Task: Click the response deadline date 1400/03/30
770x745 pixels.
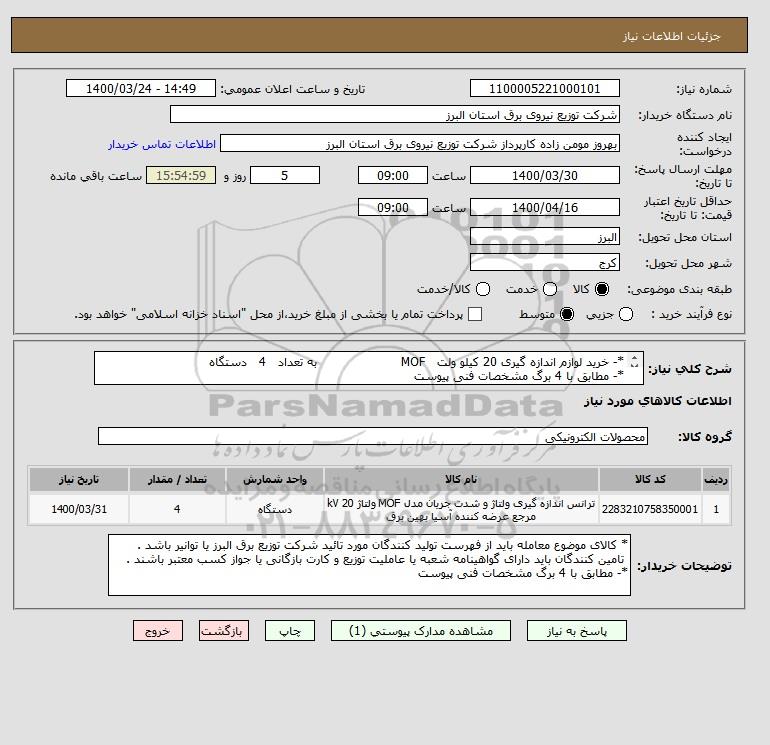Action: (x=545, y=175)
